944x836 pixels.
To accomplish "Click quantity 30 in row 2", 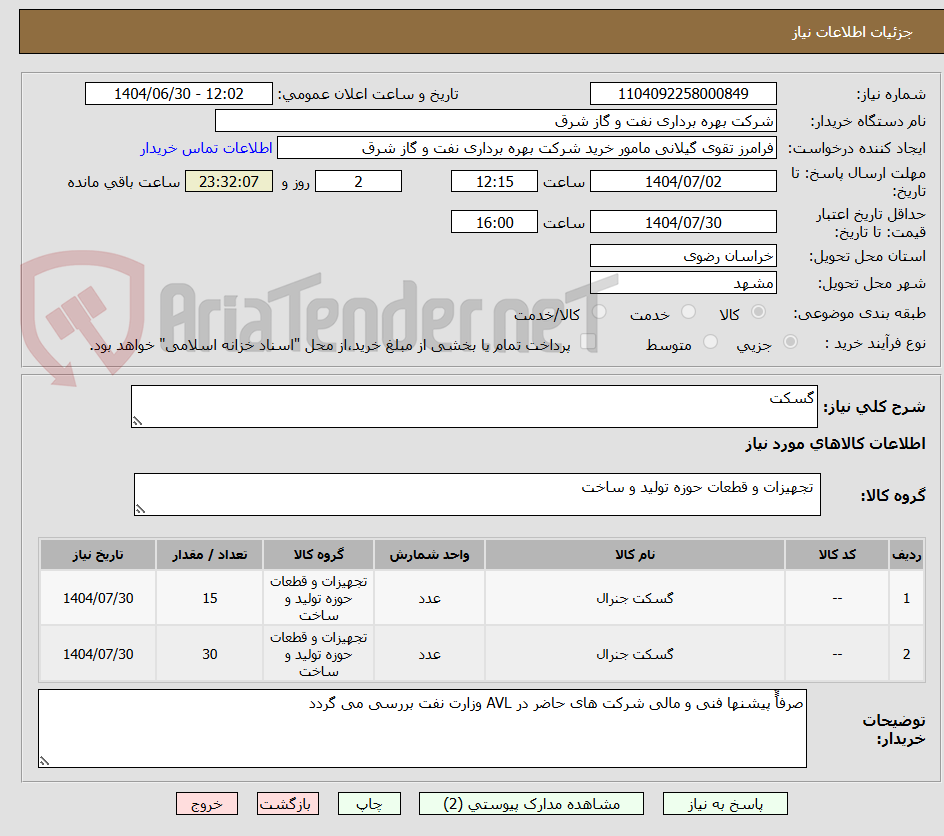I will point(210,654).
